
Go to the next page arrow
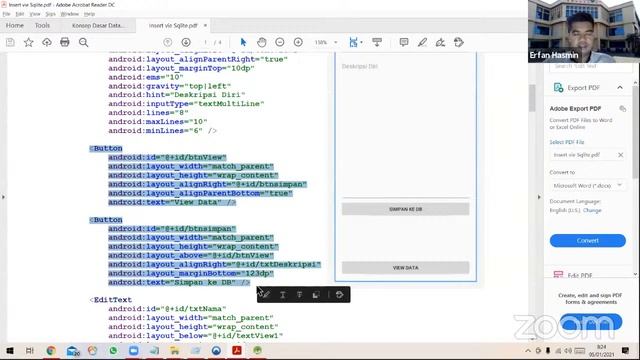point(186,42)
